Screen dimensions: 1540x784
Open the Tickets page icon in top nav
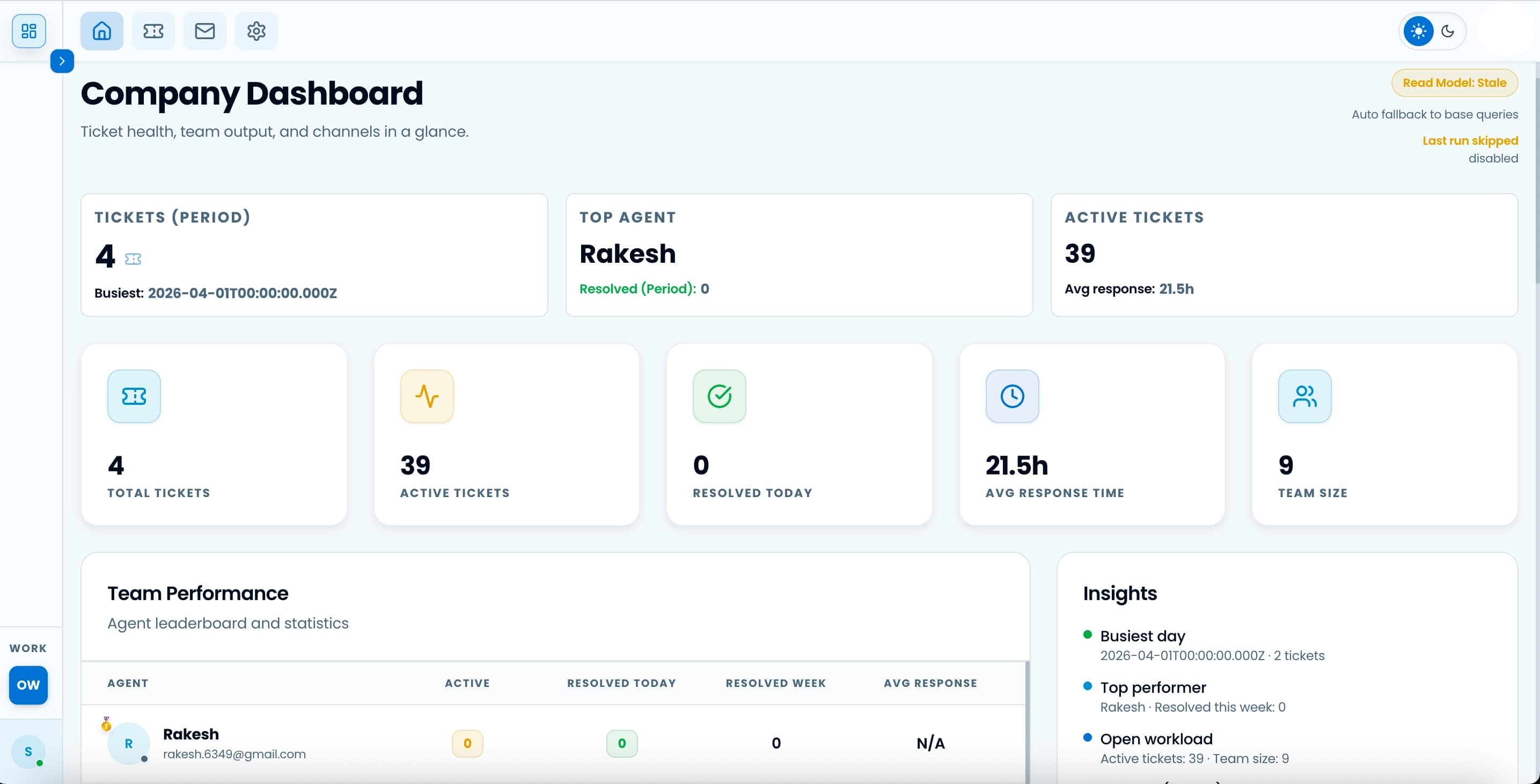point(153,31)
